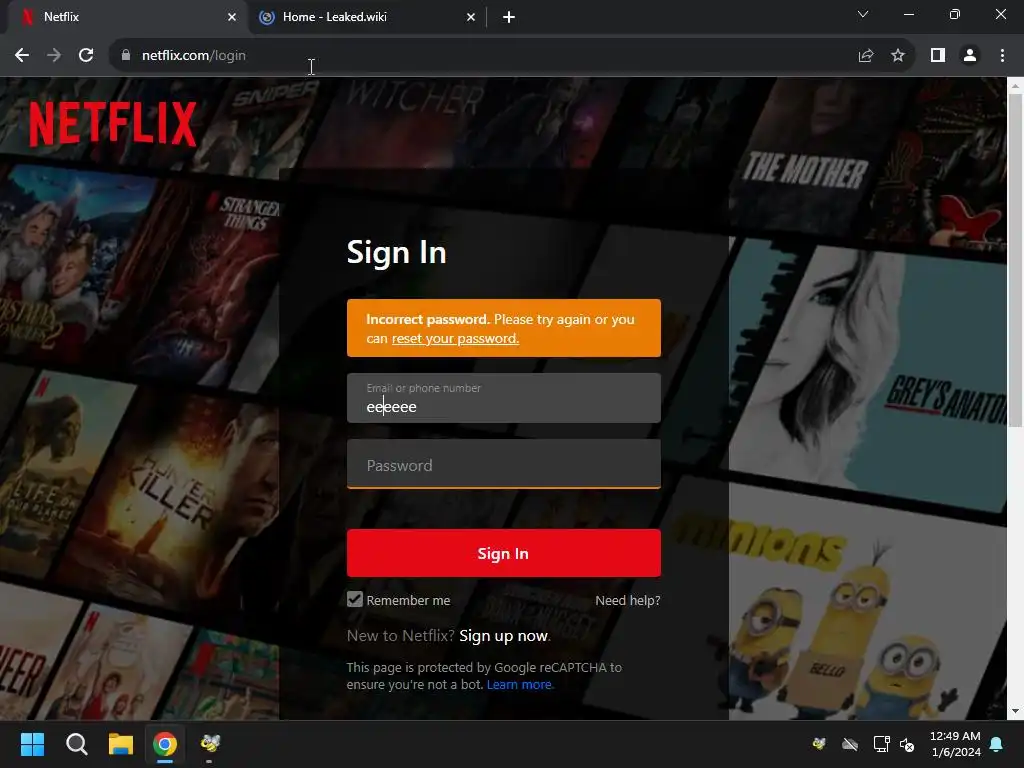Click the Netflix logo
1024x768 pixels.
(112, 123)
